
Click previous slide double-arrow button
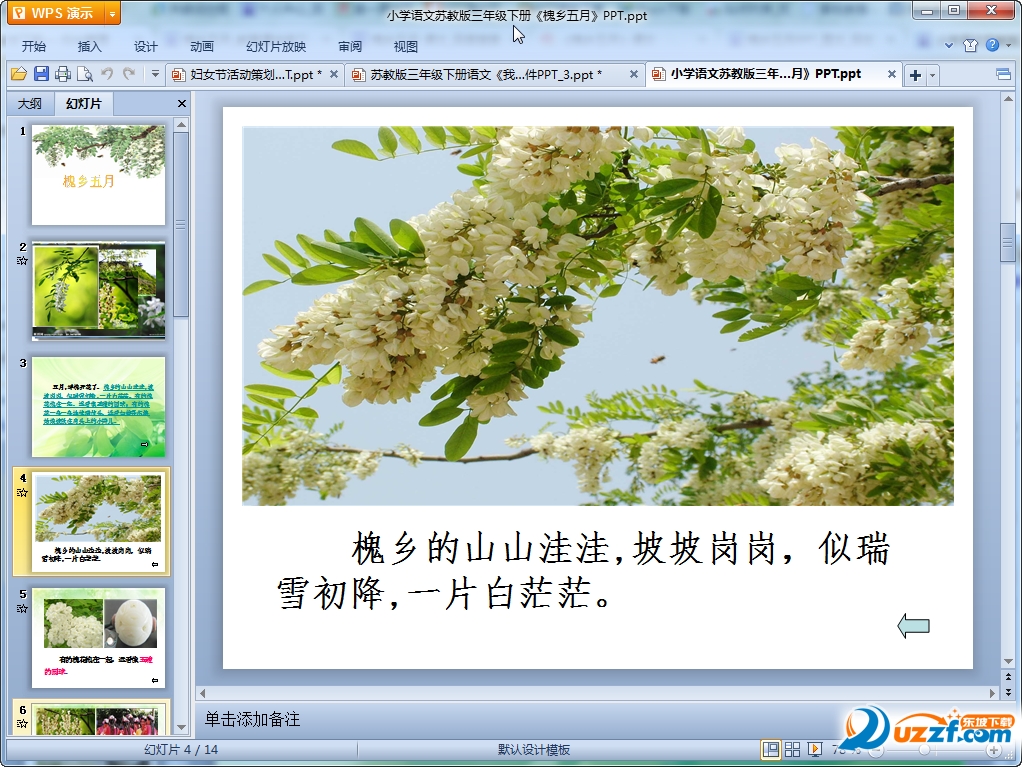pos(1008,678)
